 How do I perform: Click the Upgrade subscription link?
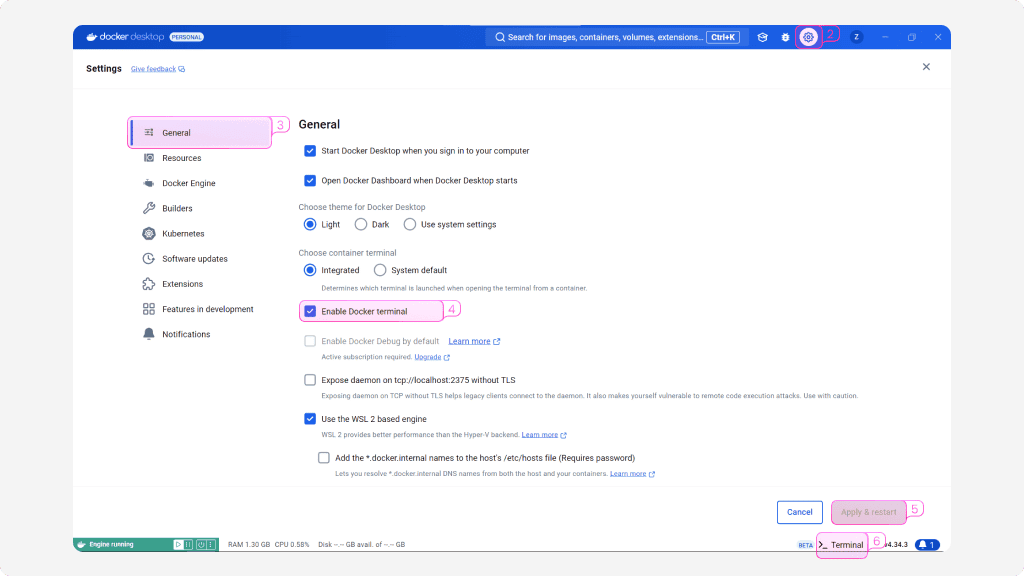(x=428, y=357)
